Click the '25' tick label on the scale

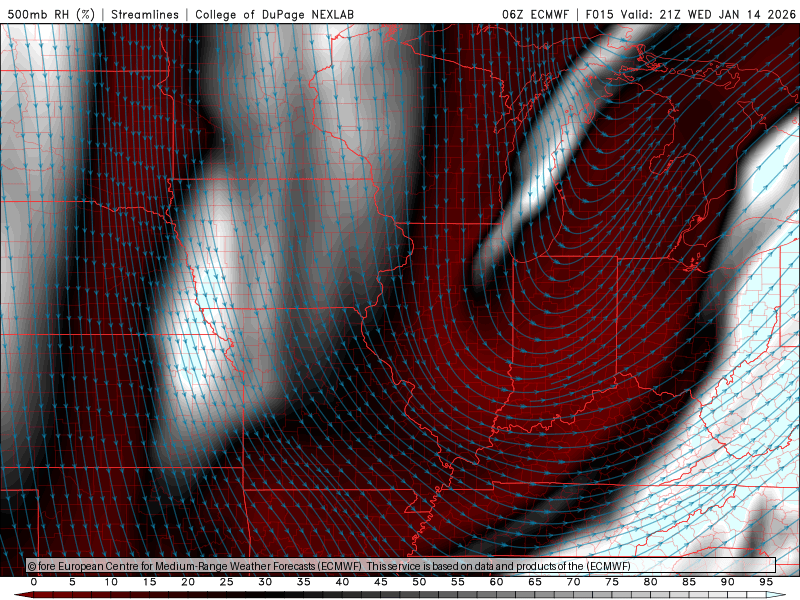tap(227, 582)
